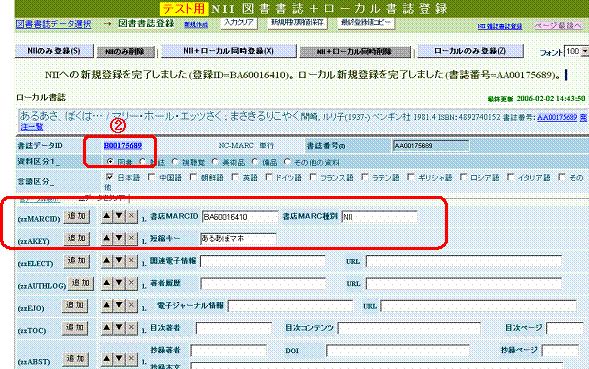The width and height of the screenshot is (589, 369).
Task: Move zzAUTHLOG row up
Action: coord(107,283)
